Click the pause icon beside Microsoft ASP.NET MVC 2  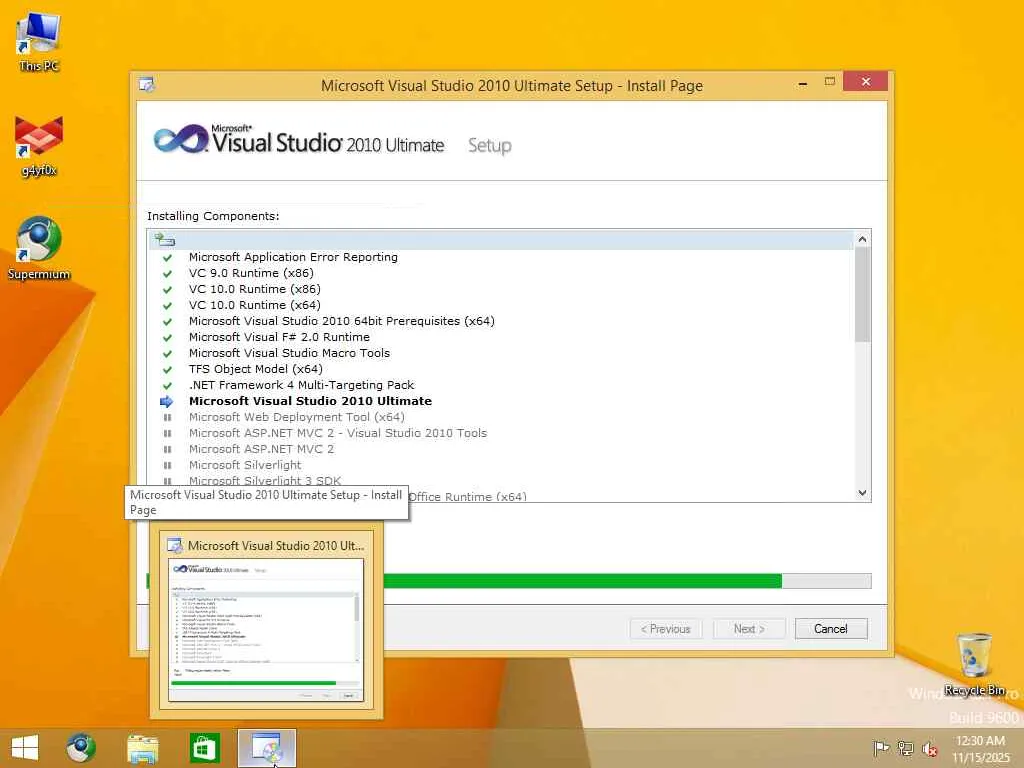167,449
